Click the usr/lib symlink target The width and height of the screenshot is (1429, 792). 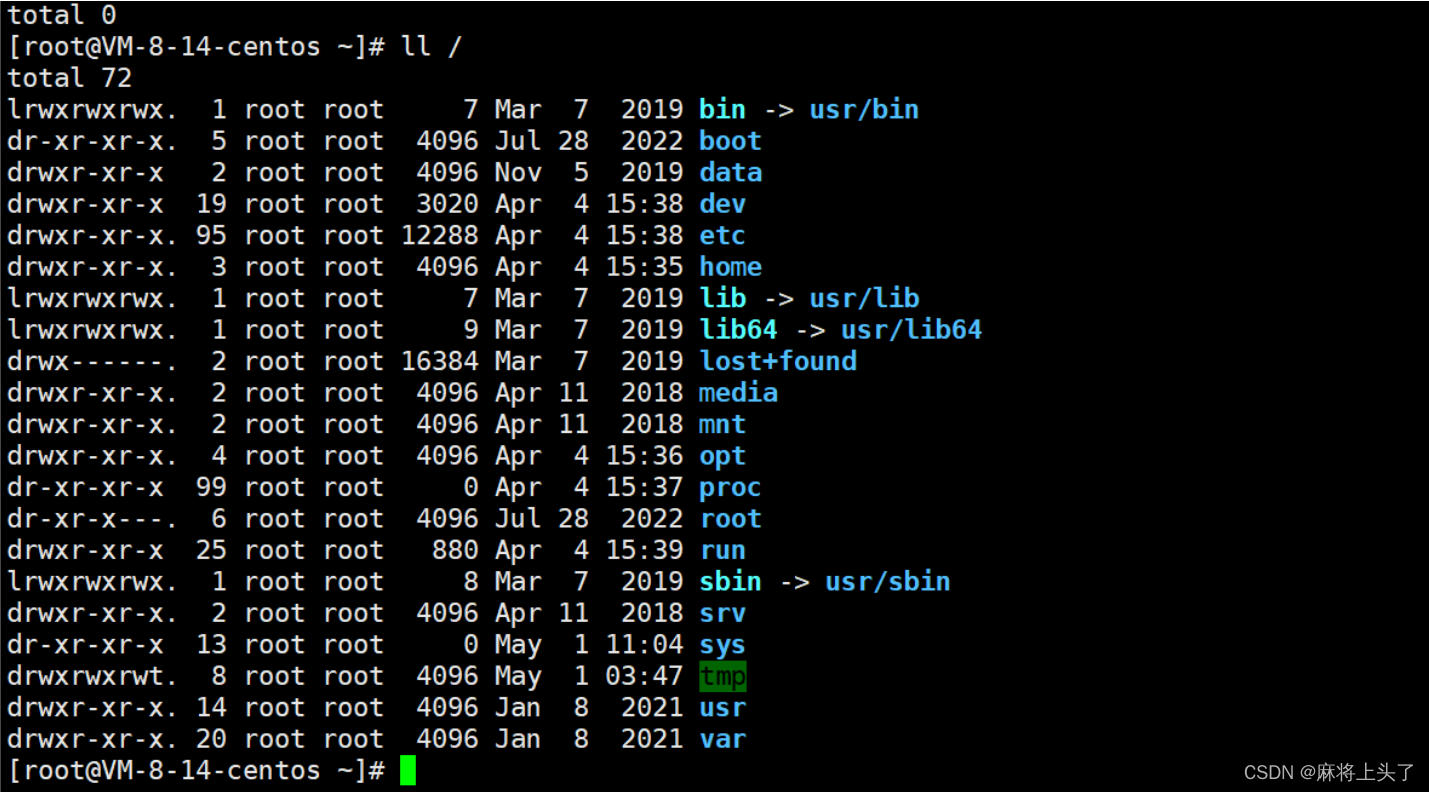864,298
